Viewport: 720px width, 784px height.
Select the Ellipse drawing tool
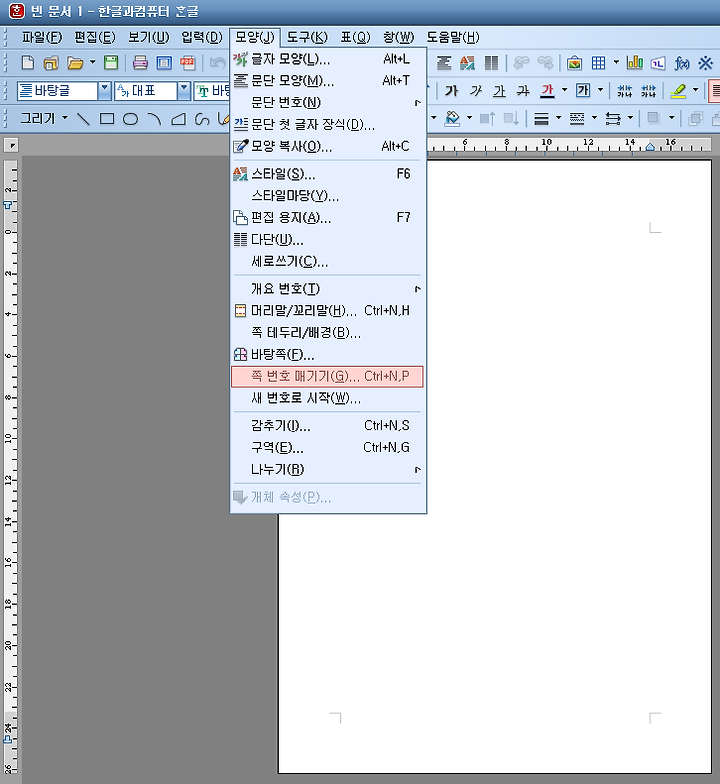(130, 119)
